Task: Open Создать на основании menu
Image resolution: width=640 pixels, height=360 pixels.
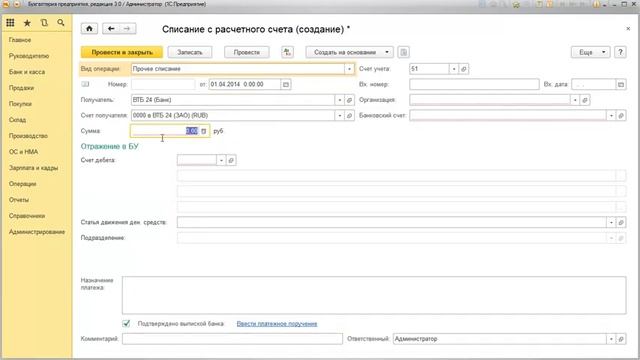Action: click(349, 52)
